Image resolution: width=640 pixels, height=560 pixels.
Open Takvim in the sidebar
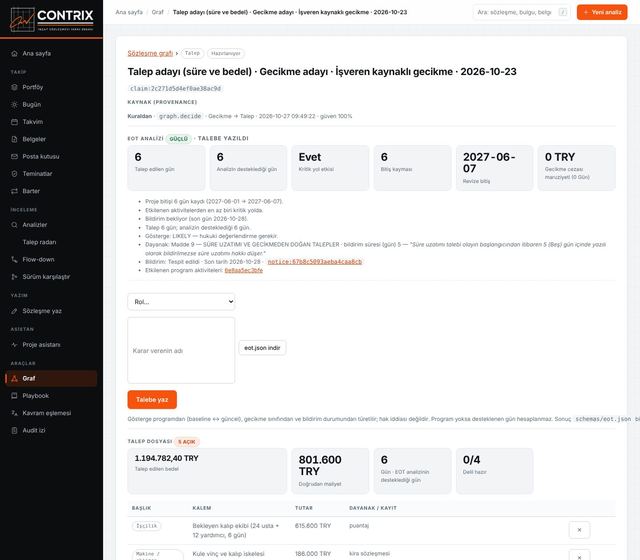point(51,122)
